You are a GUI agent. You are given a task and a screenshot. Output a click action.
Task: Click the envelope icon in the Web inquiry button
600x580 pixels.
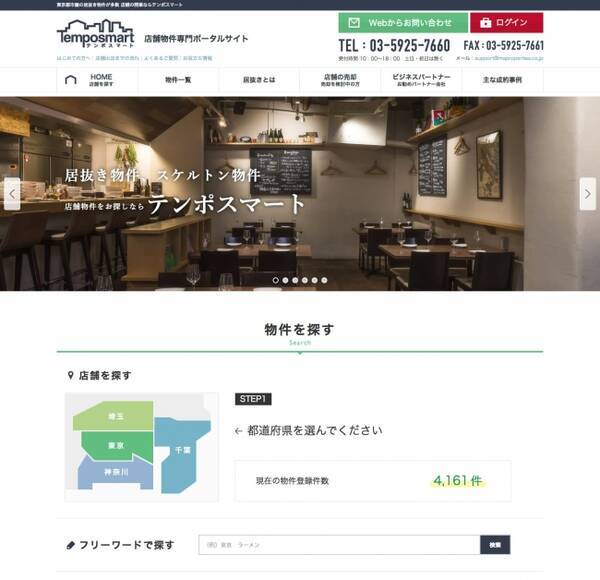[x=354, y=23]
